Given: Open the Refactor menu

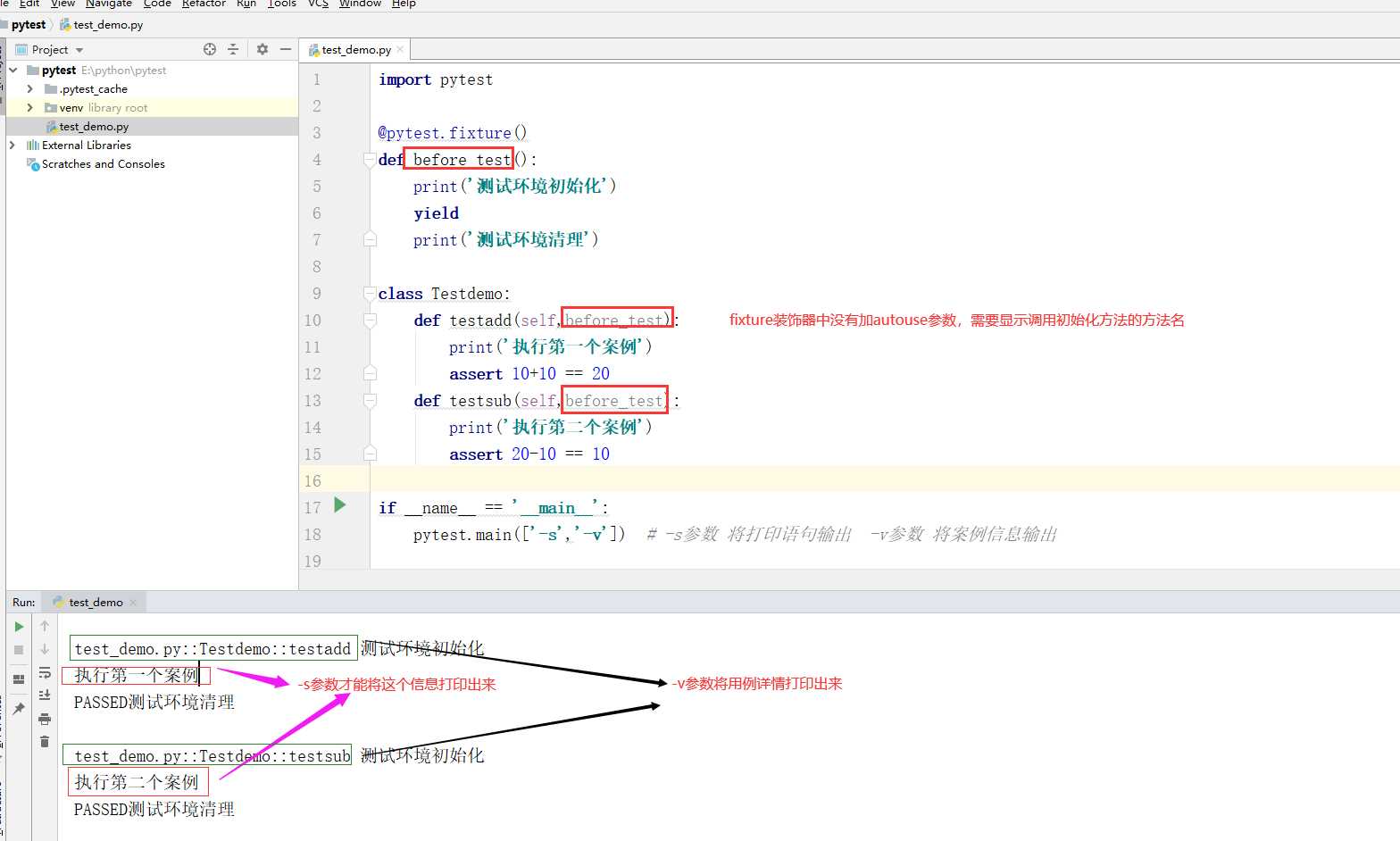Looking at the screenshot, I should coord(204,4).
